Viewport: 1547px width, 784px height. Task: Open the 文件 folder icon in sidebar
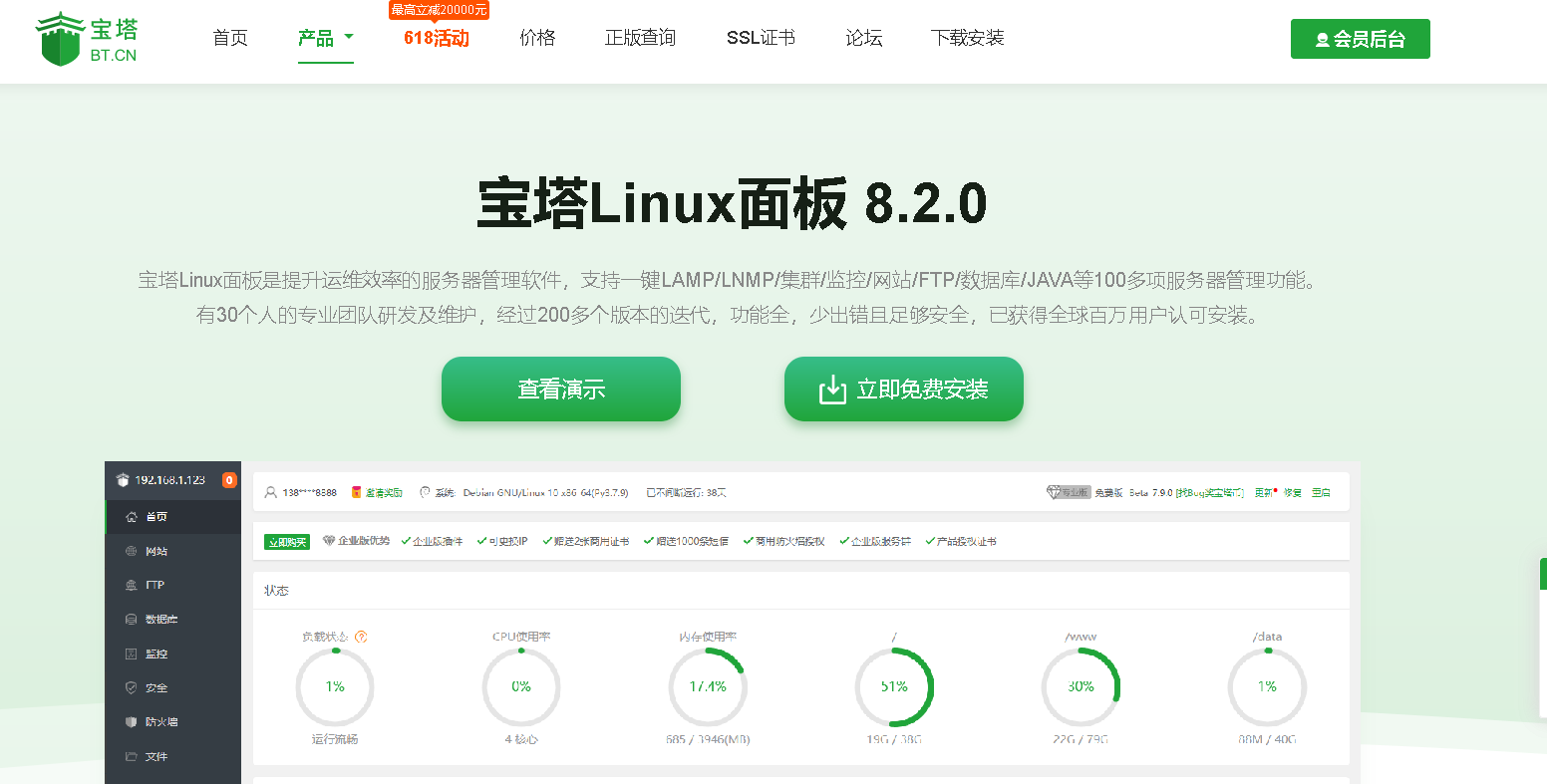[132, 756]
